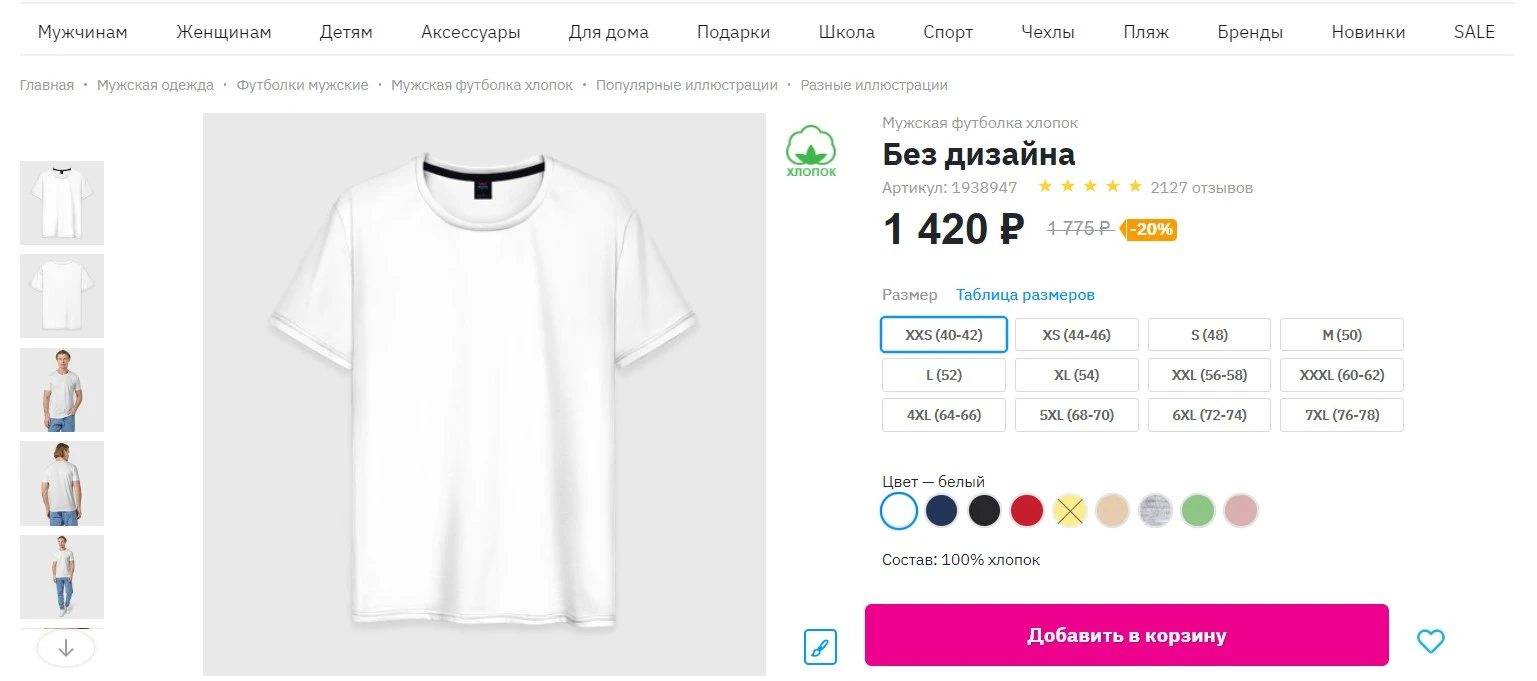1537x681 pixels.
Task: Click 'Добавить в корзину' button
Action: (x=1127, y=635)
